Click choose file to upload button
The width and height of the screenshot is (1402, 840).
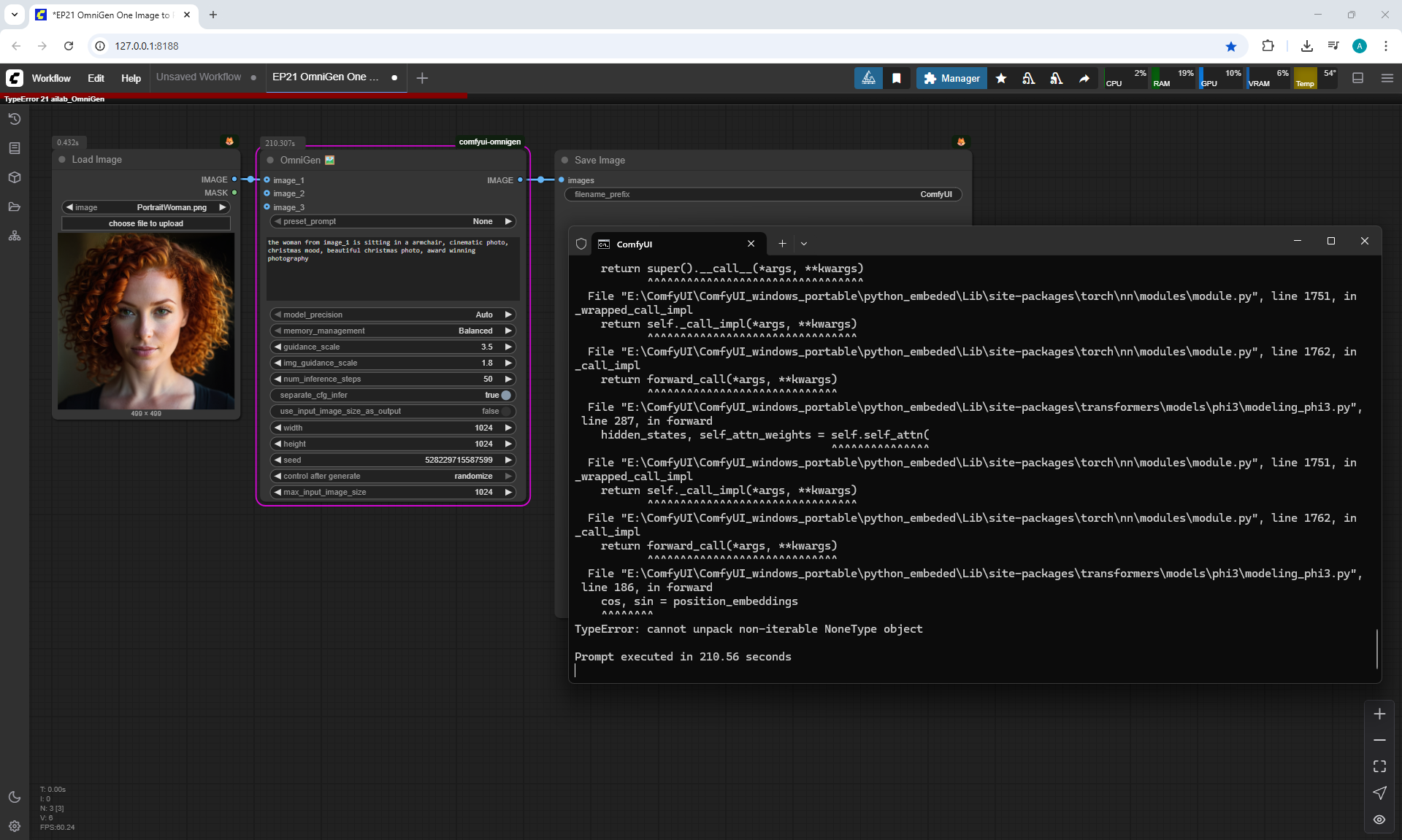coord(146,223)
